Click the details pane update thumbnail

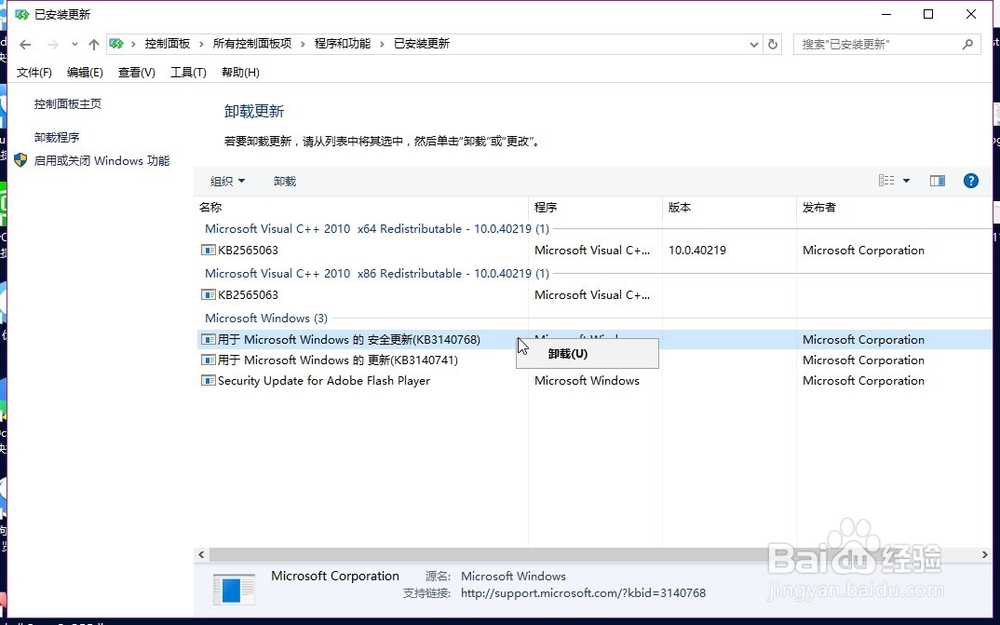(x=234, y=589)
